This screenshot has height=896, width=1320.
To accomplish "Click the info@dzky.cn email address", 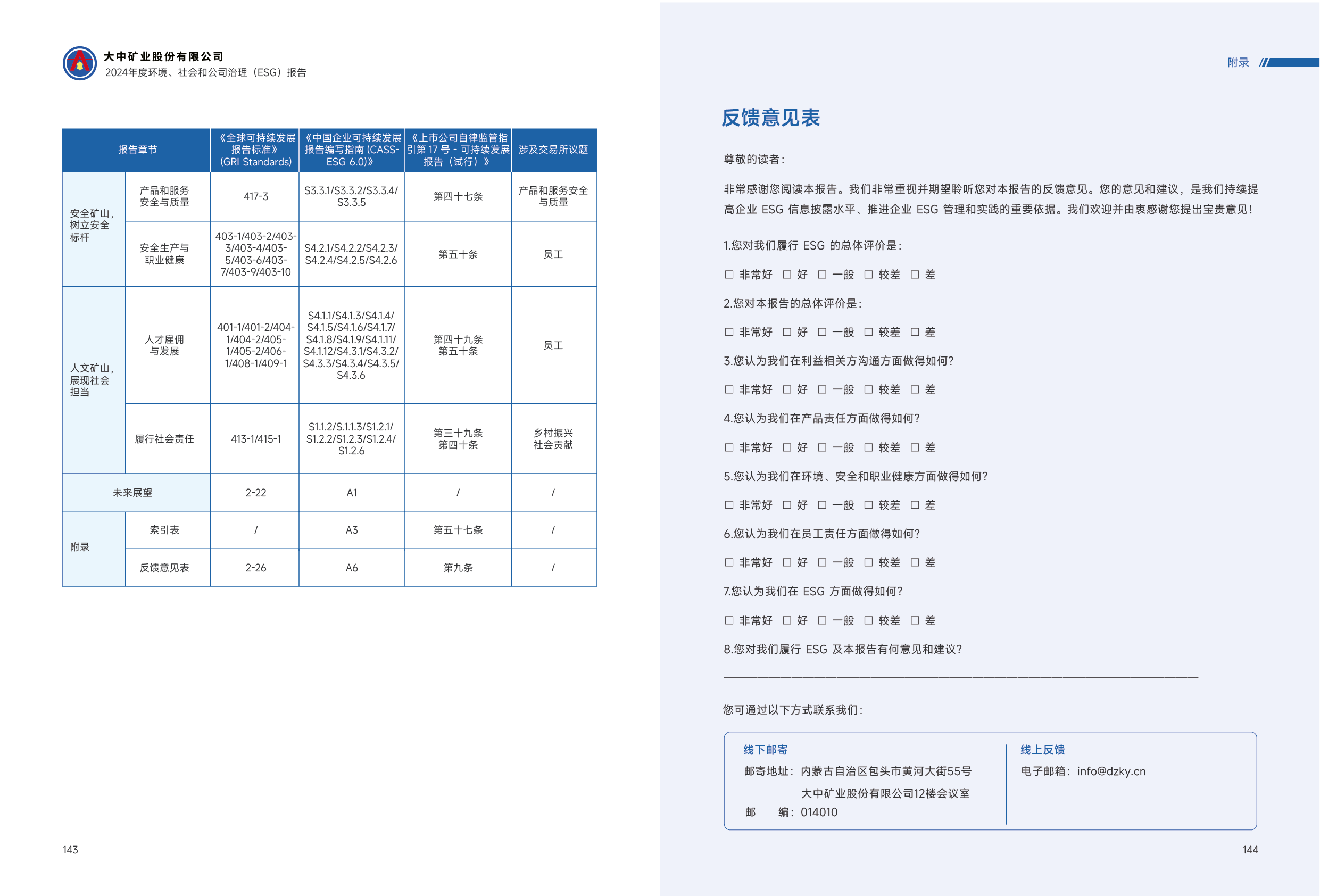I will pos(1111,771).
